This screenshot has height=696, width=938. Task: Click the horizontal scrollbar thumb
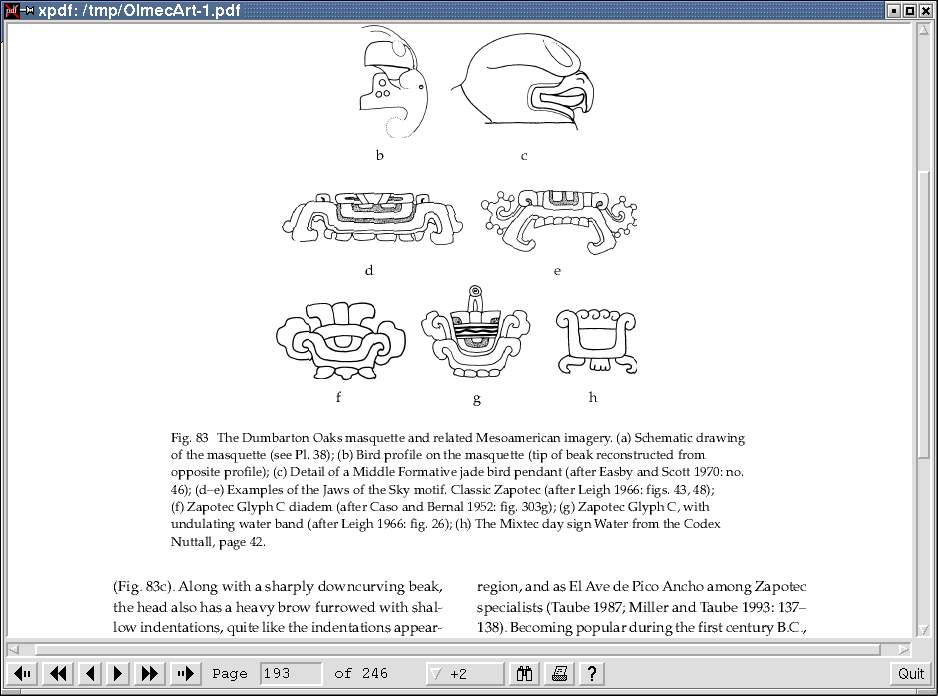(458, 649)
